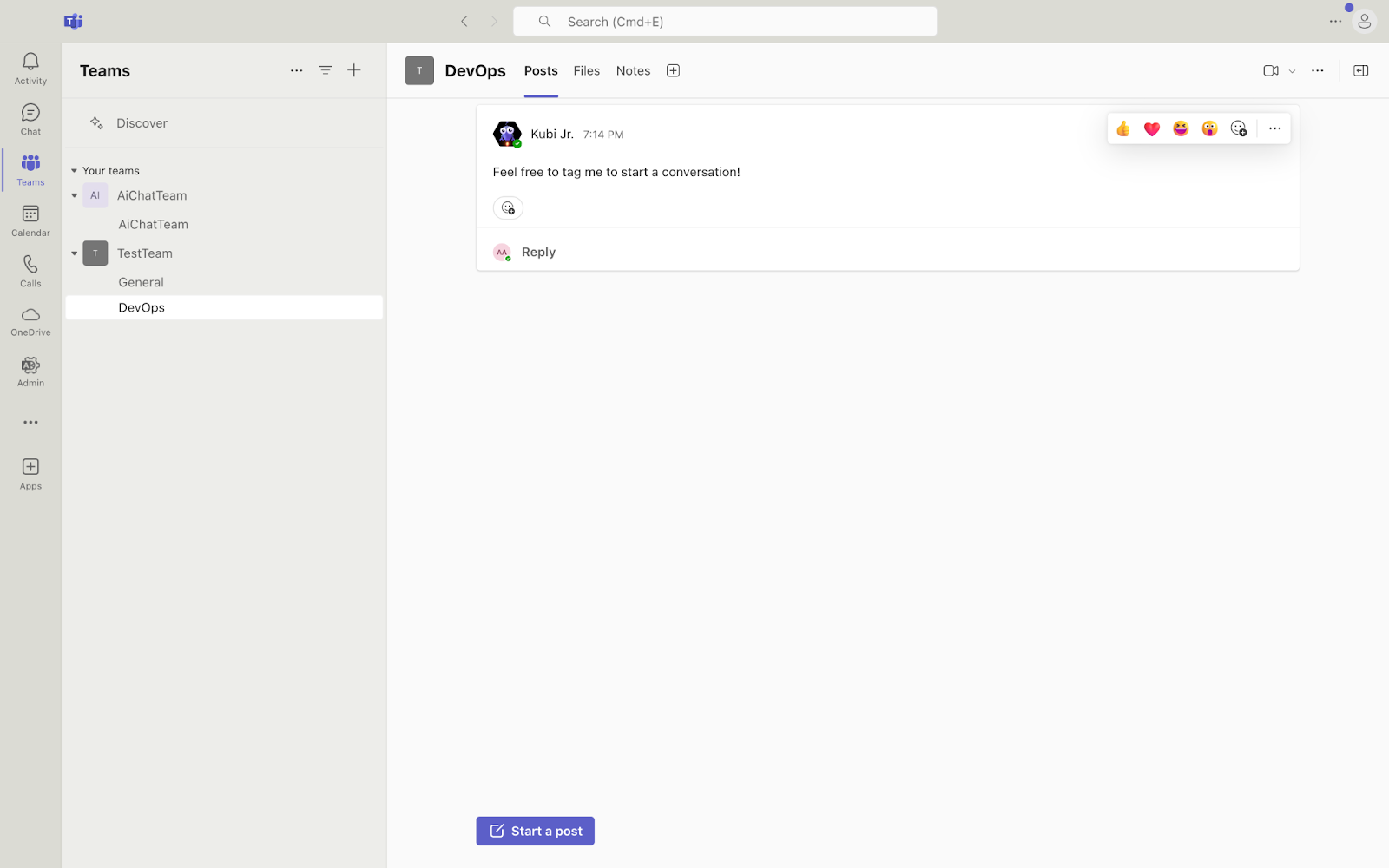The image size is (1389, 868).
Task: Click Reply to the message
Action: tap(538, 252)
